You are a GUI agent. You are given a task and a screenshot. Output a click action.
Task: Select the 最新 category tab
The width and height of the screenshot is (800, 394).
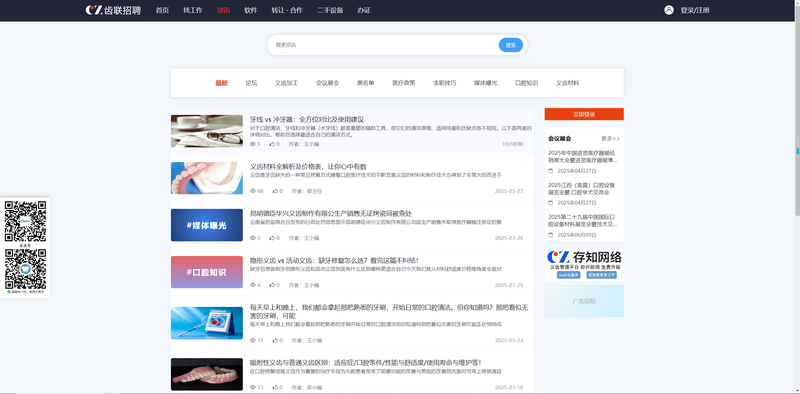[221, 83]
